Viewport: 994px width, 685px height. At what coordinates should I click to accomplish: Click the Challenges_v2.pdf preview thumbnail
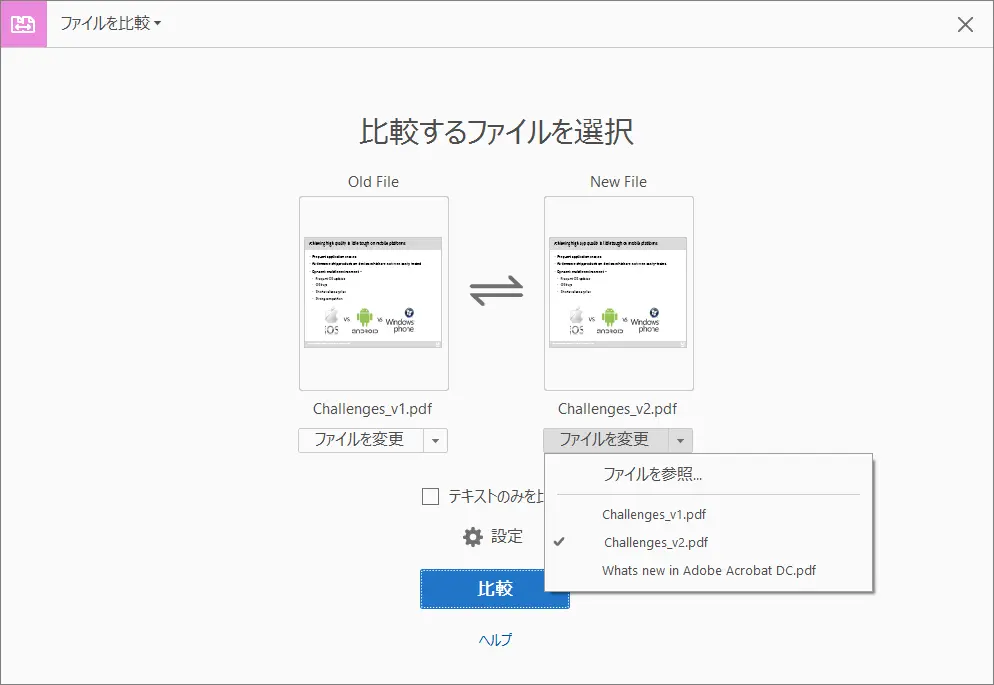pos(618,291)
